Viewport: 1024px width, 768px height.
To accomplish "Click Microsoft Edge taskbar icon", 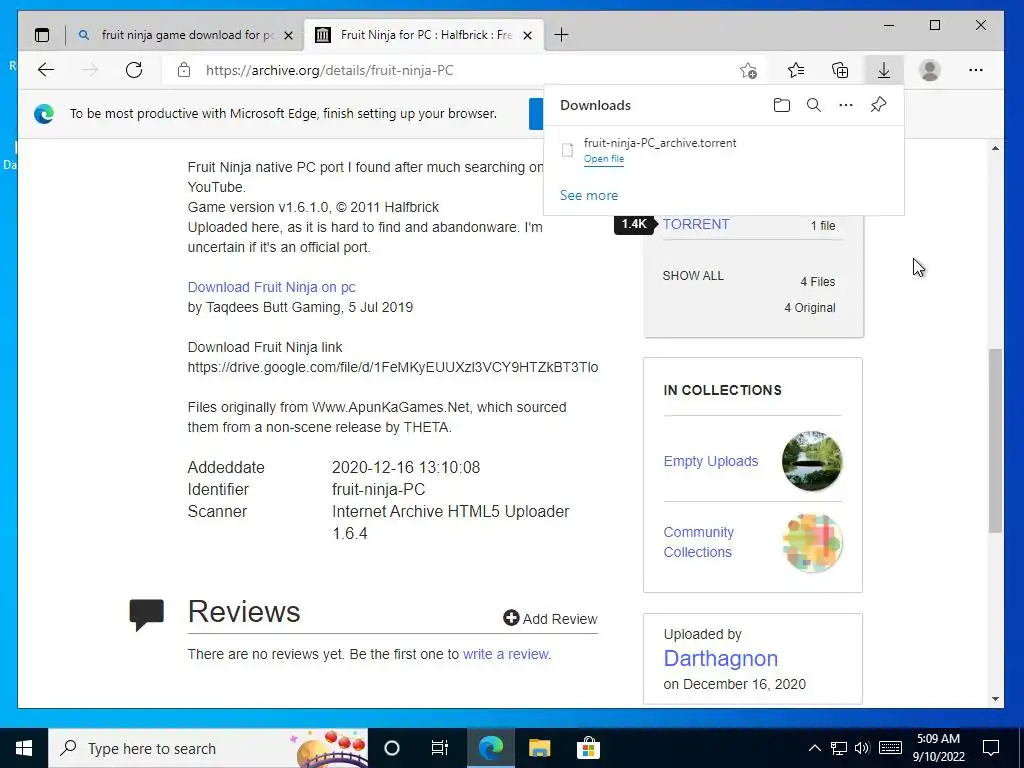I will click(x=490, y=748).
